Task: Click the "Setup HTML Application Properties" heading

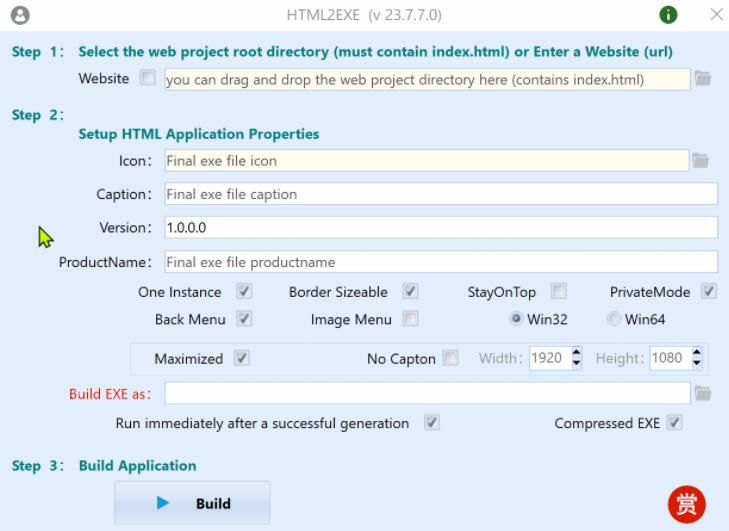Action: [x=199, y=134]
